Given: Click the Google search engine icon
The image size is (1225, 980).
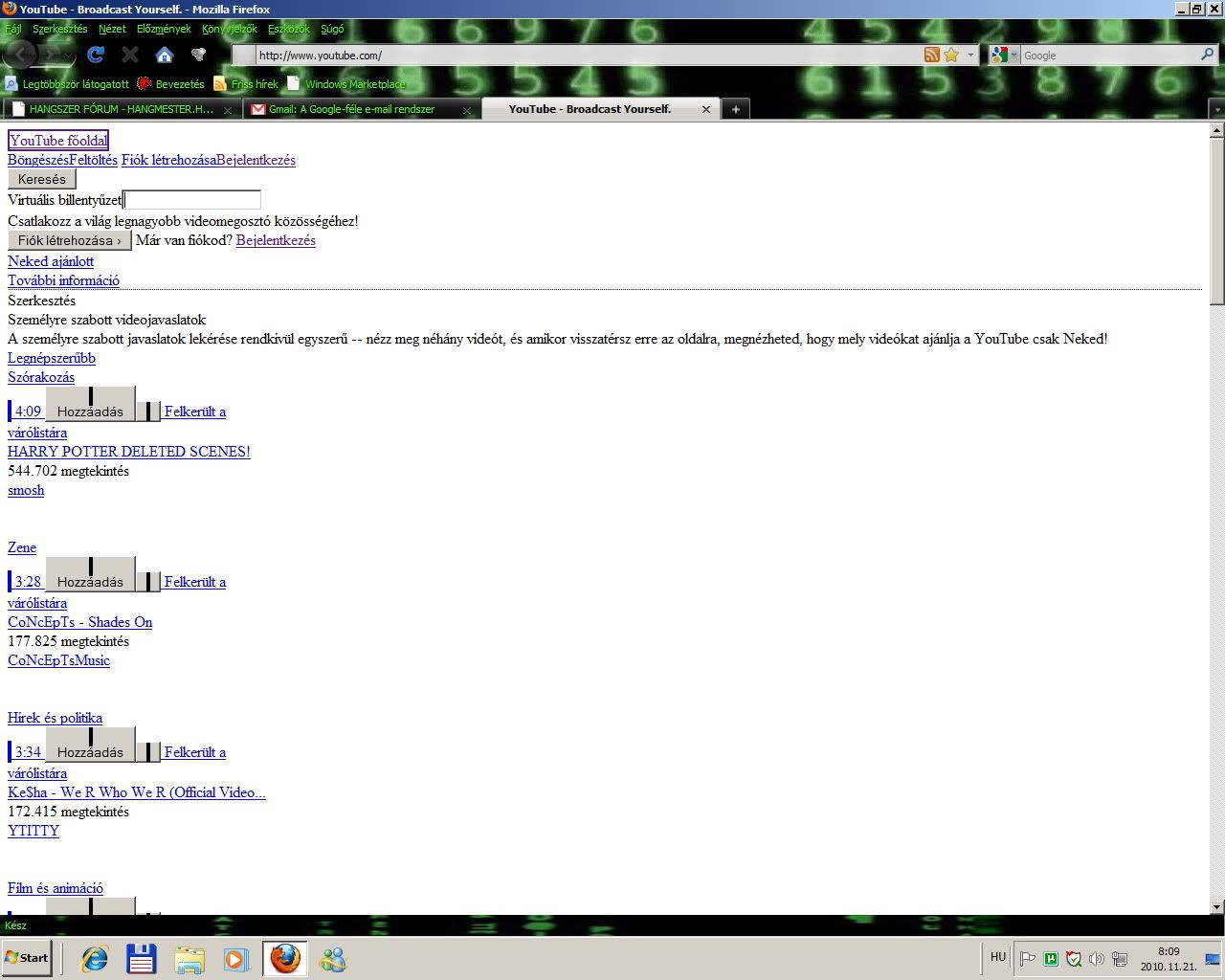Looking at the screenshot, I should point(999,55).
